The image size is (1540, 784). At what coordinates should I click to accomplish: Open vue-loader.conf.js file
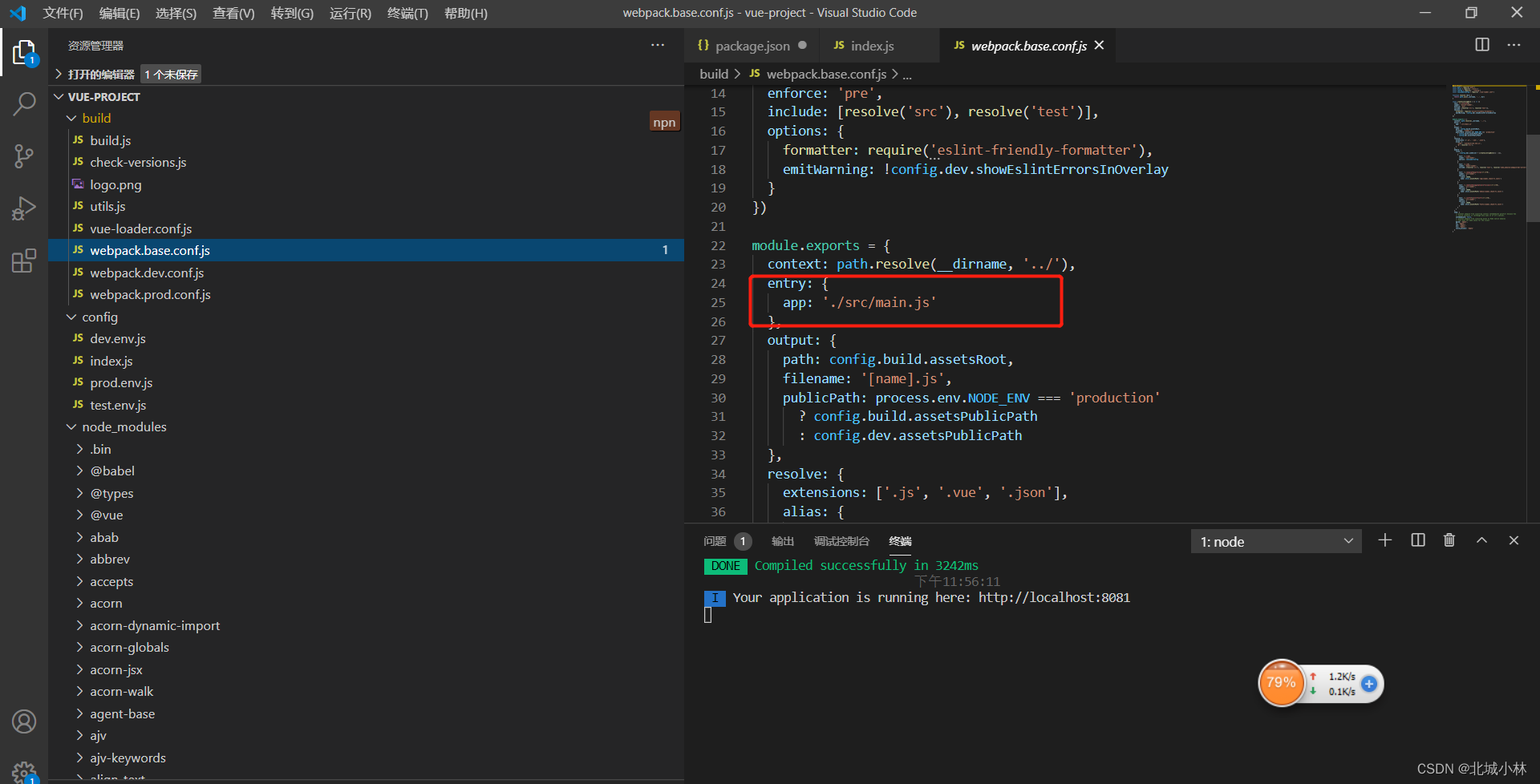pyautogui.click(x=140, y=228)
